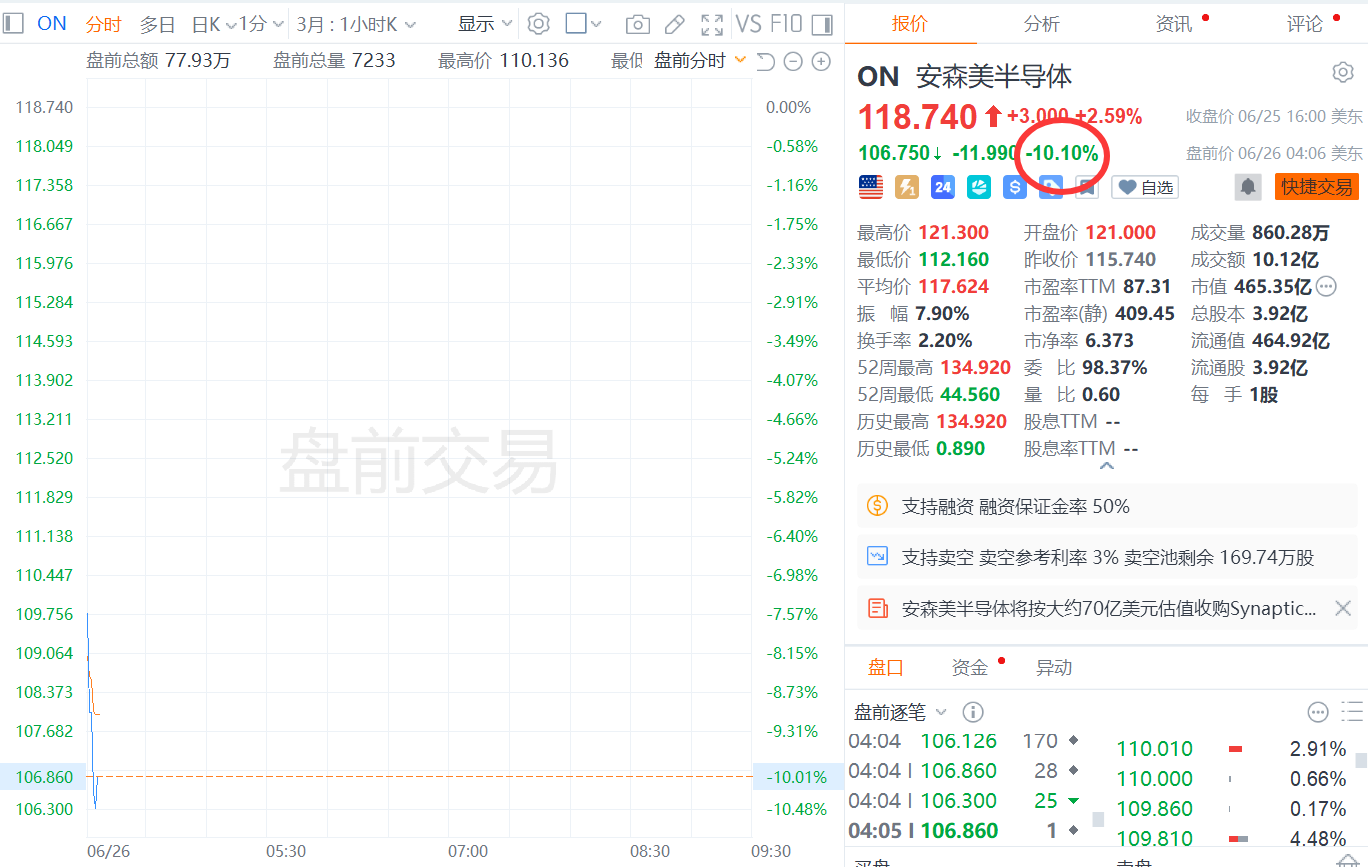Viewport: 1368px width, 867px height.
Task: Click the last price 118.740
Action: coord(917,117)
